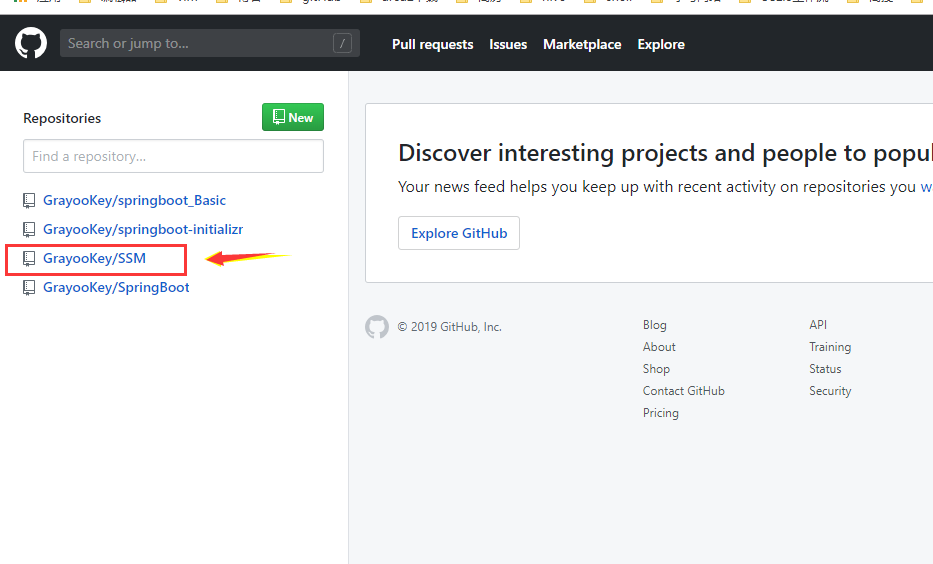Click the gray GitHub footer logo
The image size is (933, 564).
click(377, 327)
